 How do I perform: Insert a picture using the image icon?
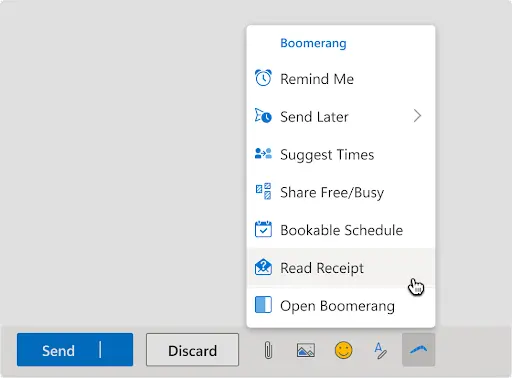click(x=306, y=350)
